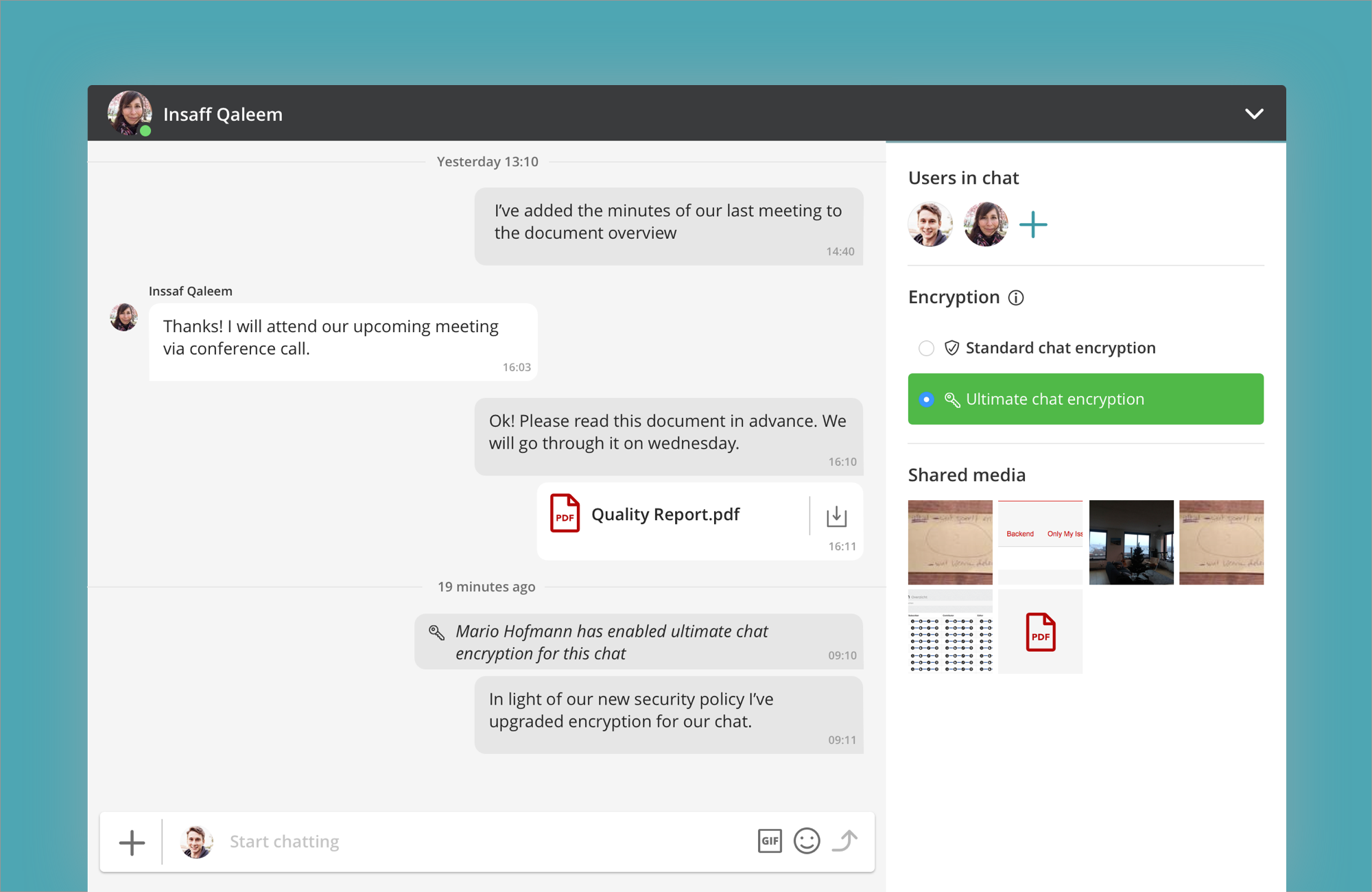This screenshot has width=1372, height=892.
Task: Add a user to the chat
Action: pyautogui.click(x=1033, y=224)
